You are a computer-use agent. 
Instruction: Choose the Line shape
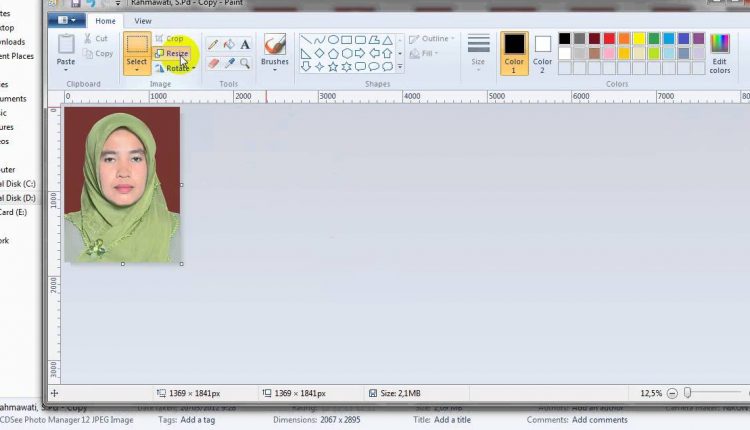pos(306,40)
